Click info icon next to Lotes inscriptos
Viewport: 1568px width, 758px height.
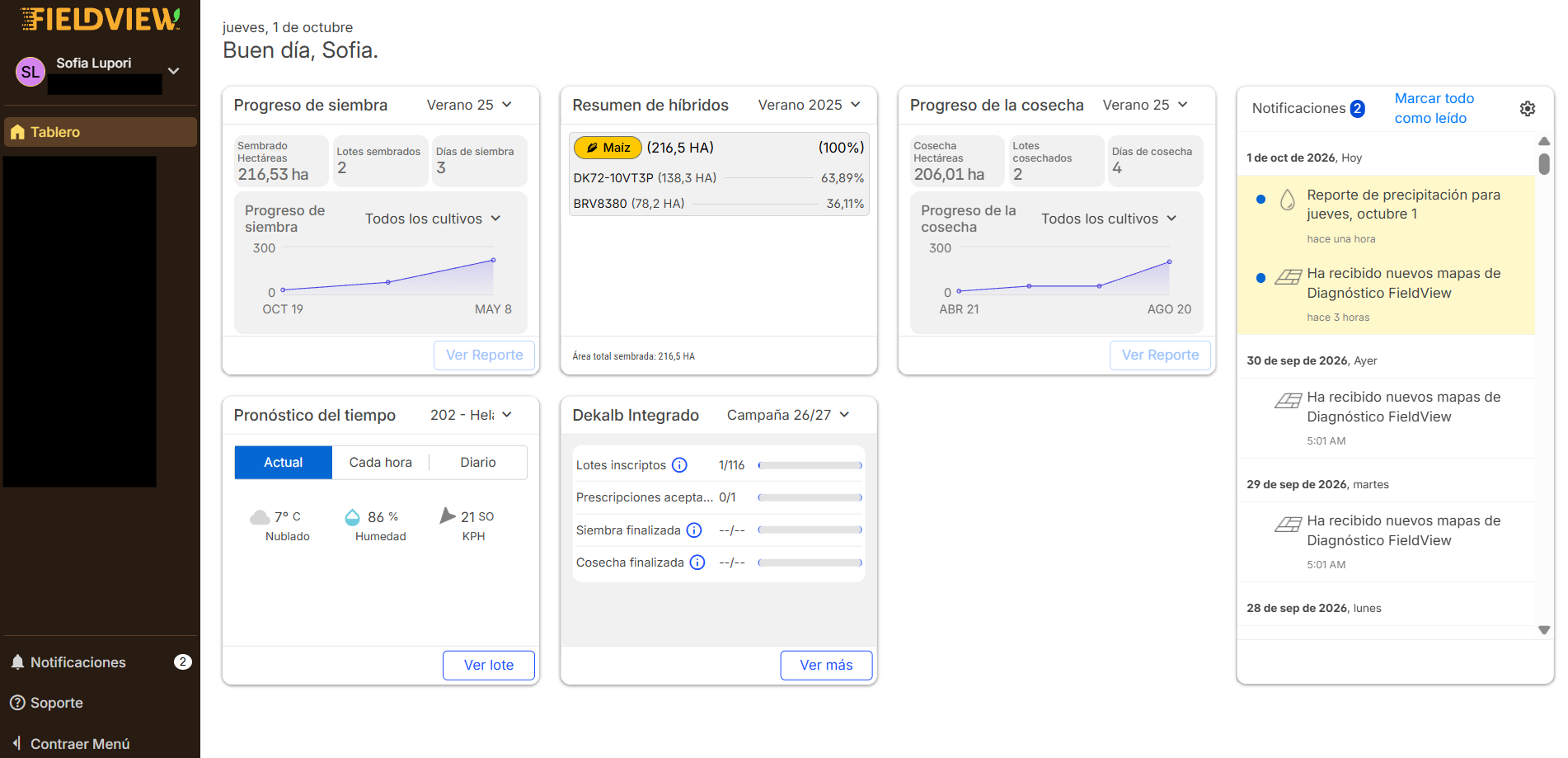click(x=679, y=465)
